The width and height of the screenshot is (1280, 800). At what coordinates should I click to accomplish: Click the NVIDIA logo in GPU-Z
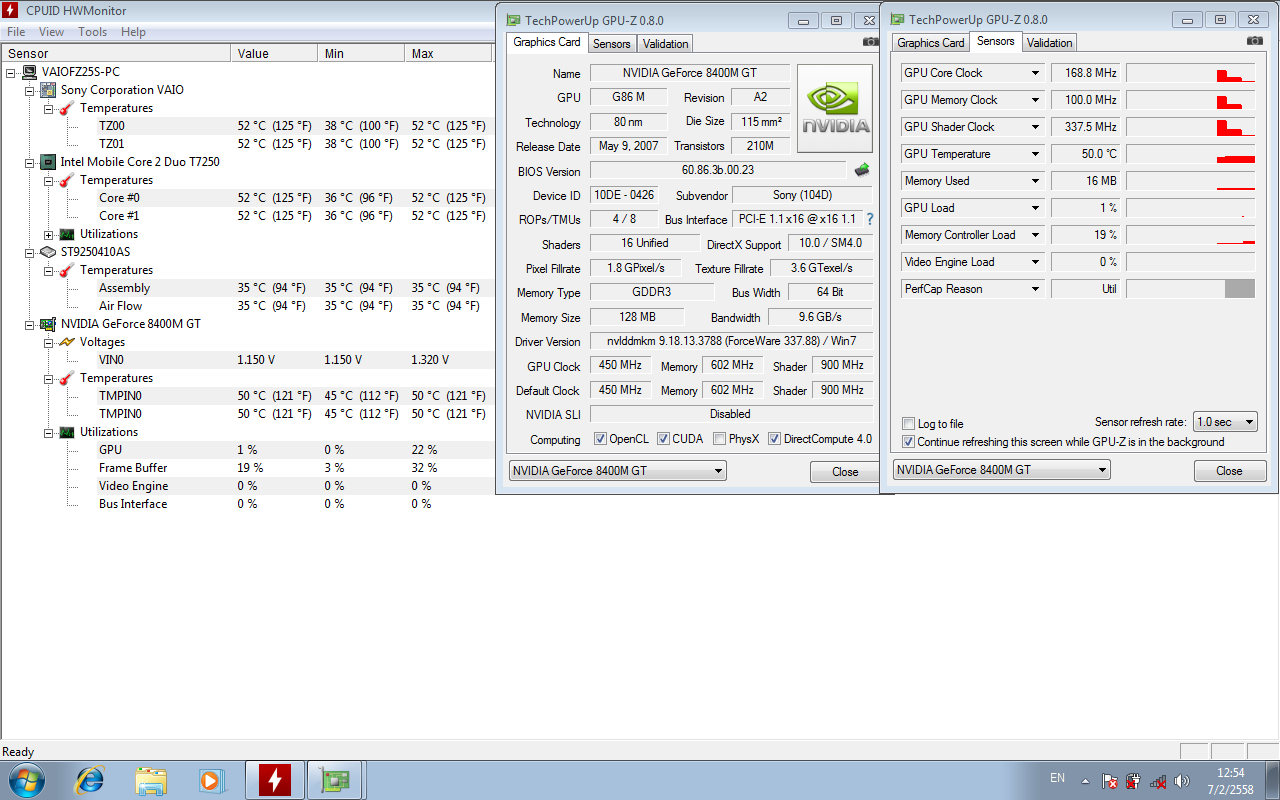835,109
